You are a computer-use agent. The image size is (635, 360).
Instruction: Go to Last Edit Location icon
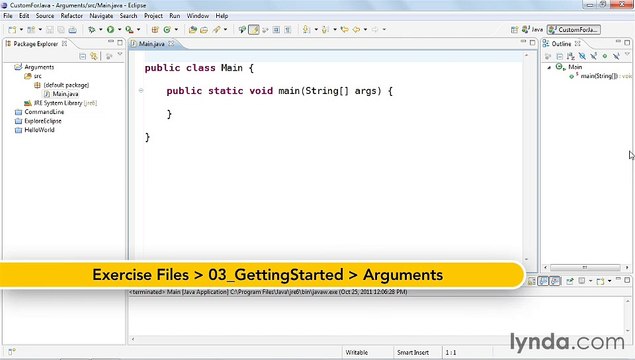click(x=345, y=30)
